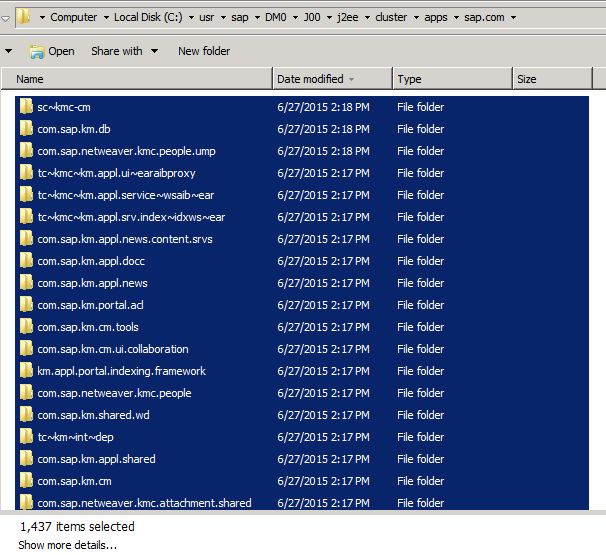606x555 pixels.
Task: Click folder icon of com.sap.km.appl.news
Action: (x=26, y=283)
